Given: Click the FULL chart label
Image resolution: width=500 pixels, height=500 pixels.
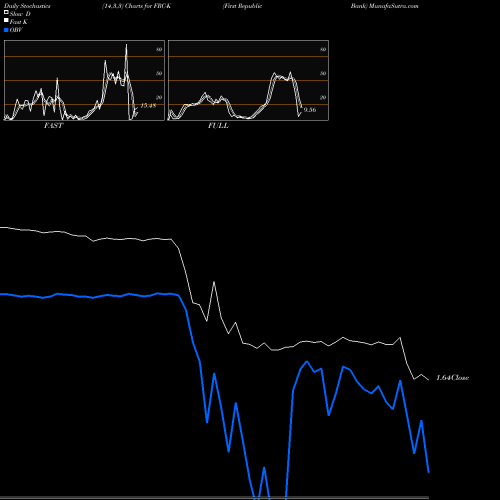Looking at the screenshot, I should pos(218,126).
